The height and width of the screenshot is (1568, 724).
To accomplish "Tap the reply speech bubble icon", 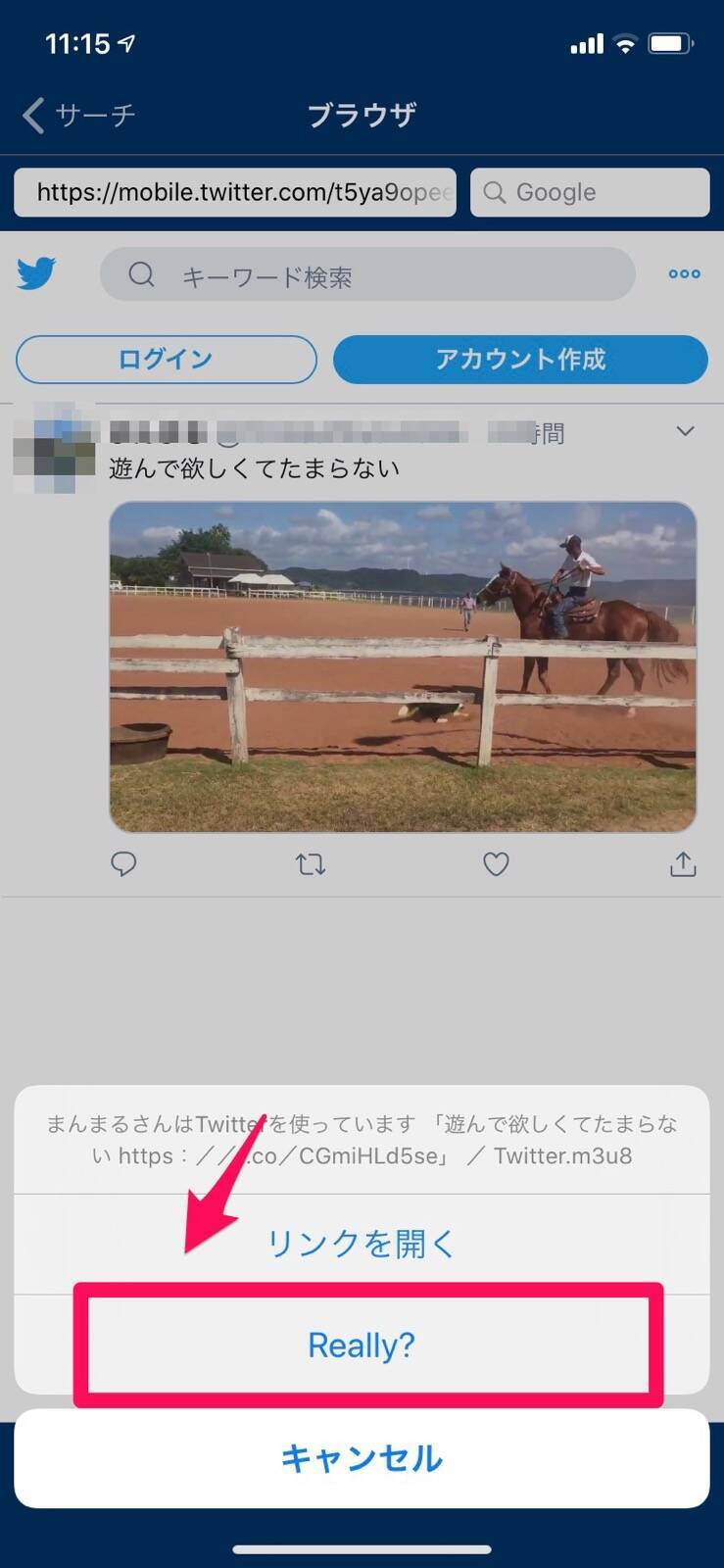I will click(x=123, y=863).
